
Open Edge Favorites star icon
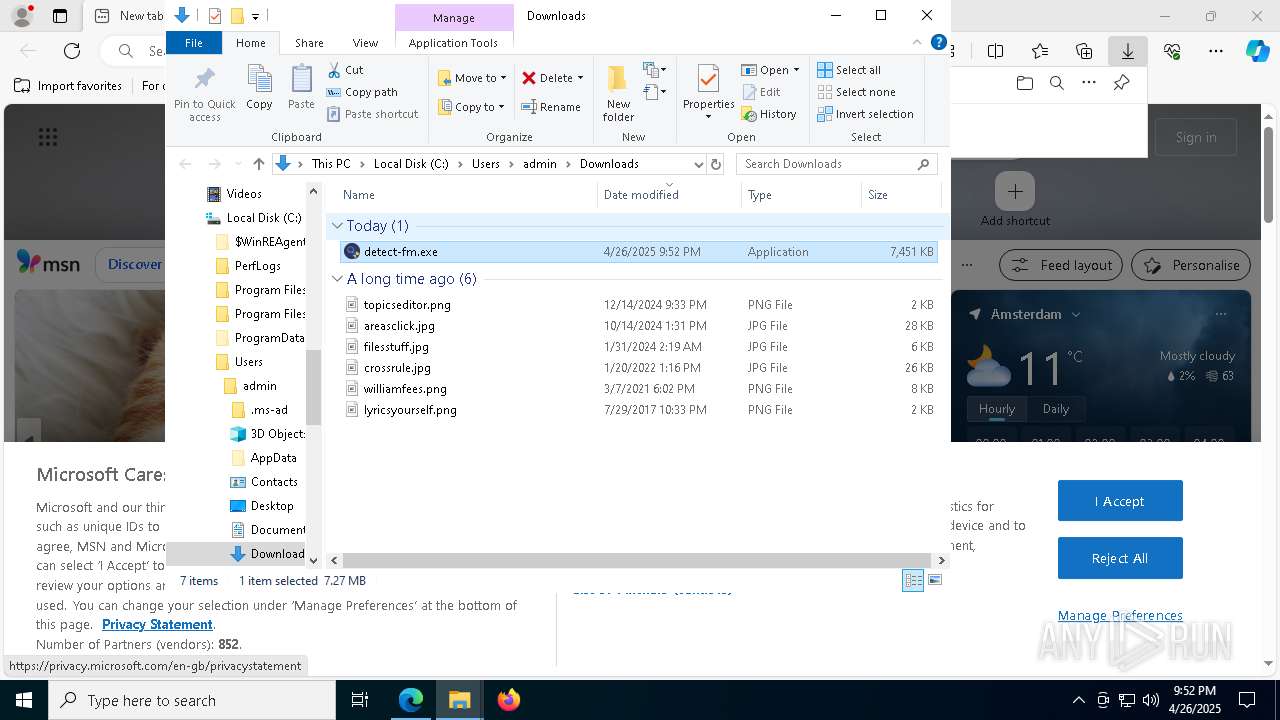tap(1040, 51)
